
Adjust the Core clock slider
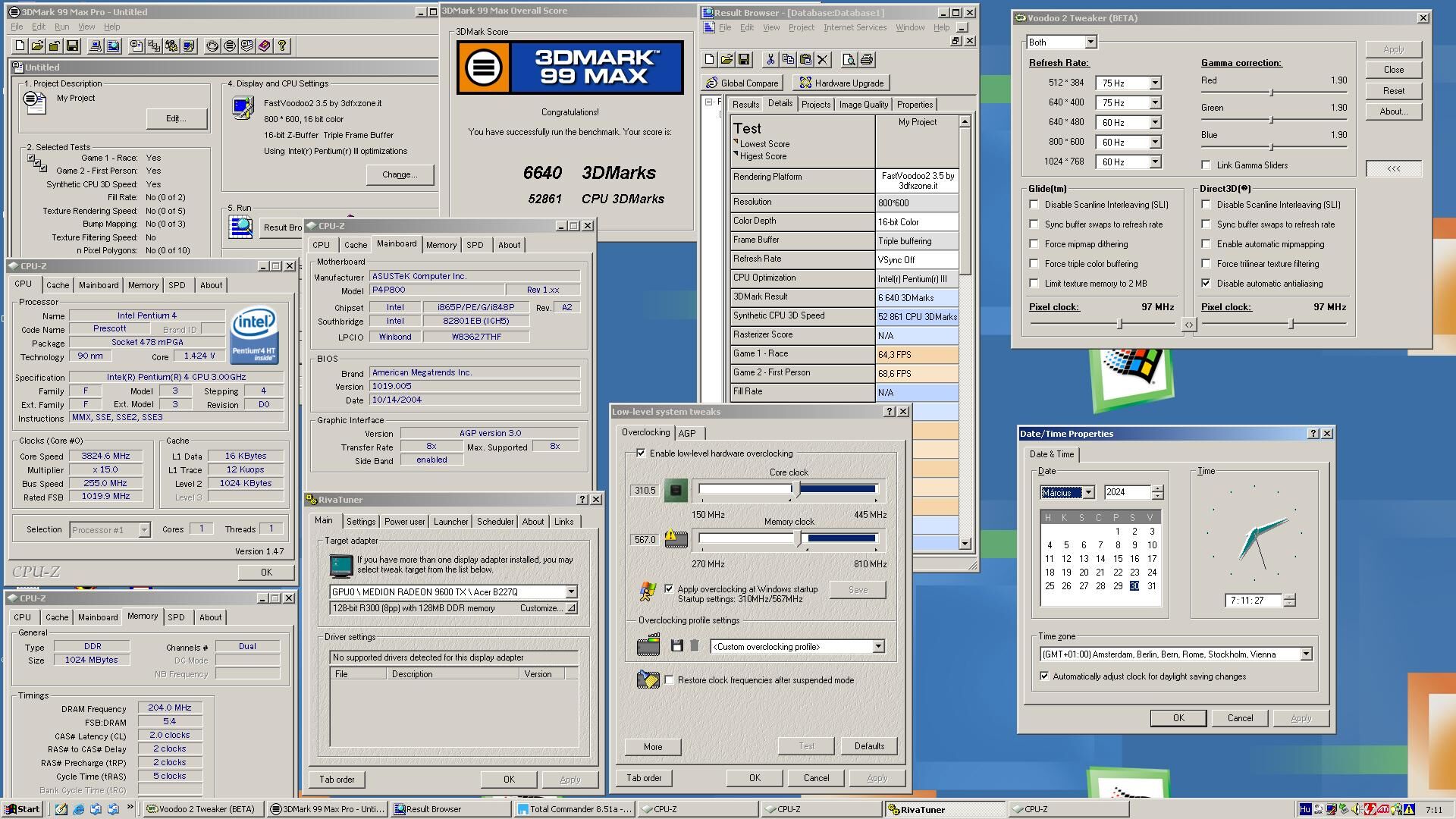796,490
